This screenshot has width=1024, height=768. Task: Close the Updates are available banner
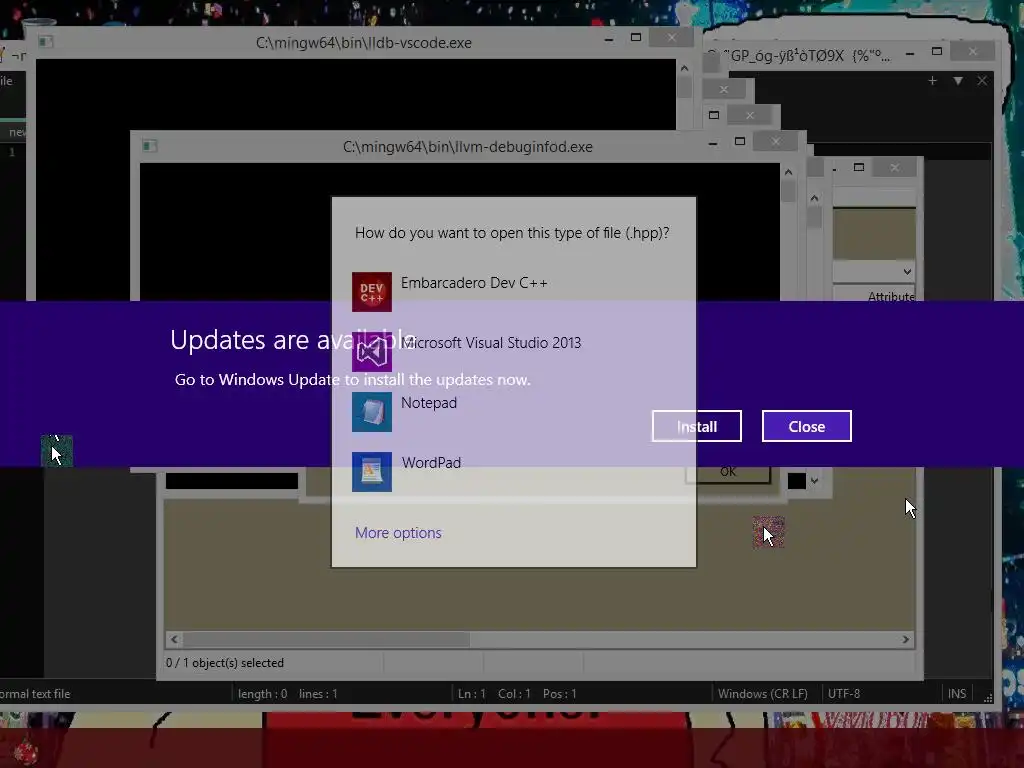point(807,426)
